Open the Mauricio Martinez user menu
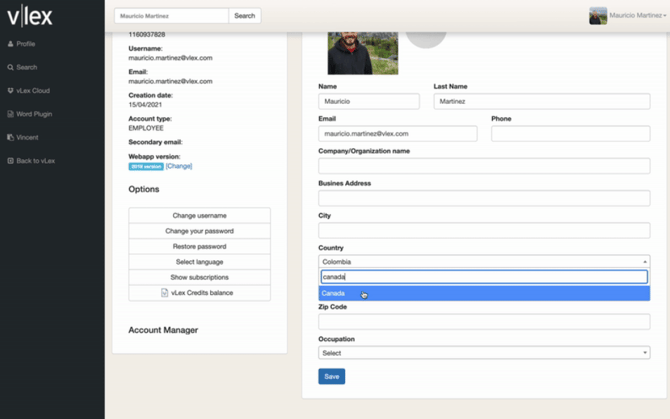The height and width of the screenshot is (419, 670). [x=637, y=15]
